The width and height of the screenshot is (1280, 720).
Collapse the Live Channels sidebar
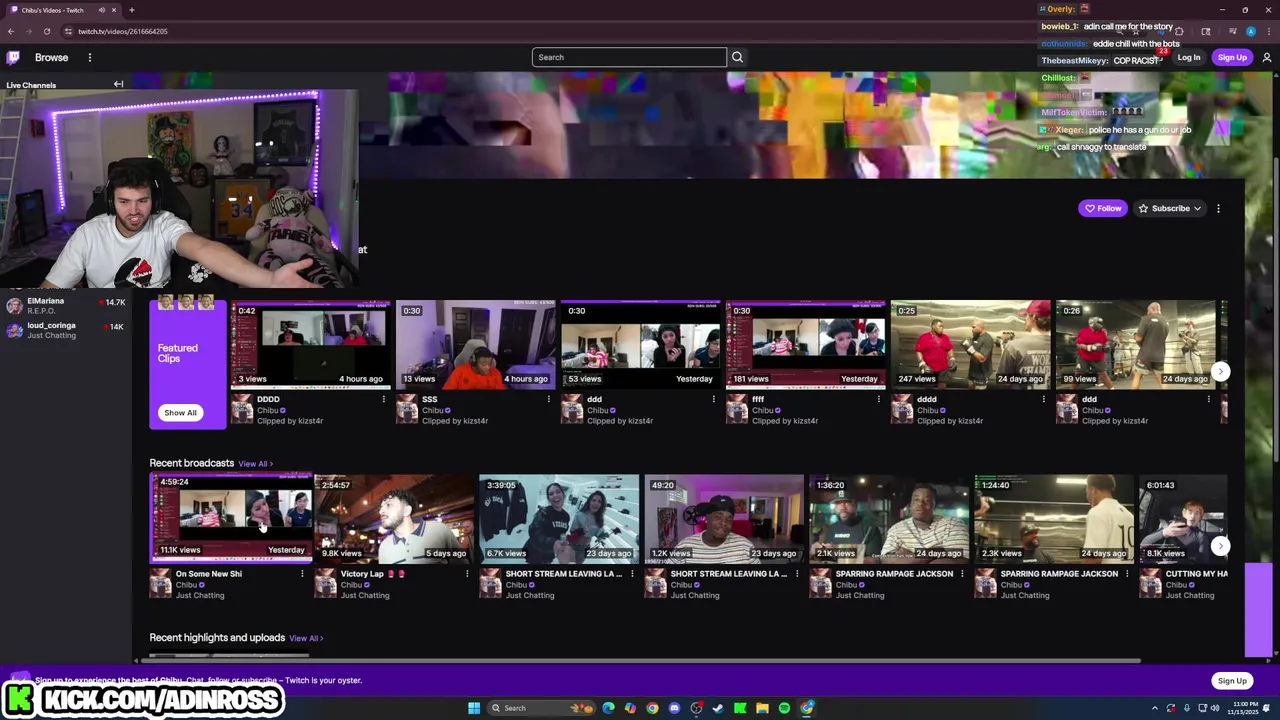[x=118, y=84]
